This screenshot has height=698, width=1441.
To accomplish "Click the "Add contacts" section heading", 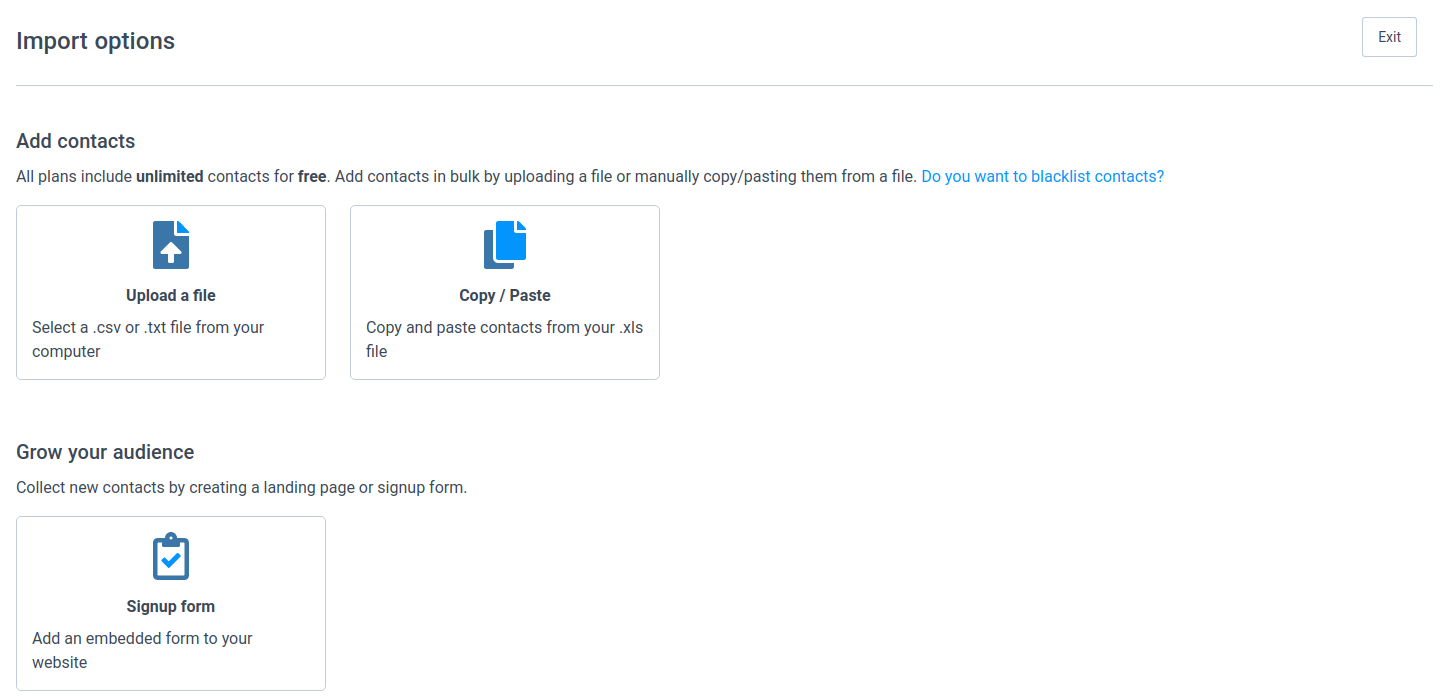I will (76, 141).
